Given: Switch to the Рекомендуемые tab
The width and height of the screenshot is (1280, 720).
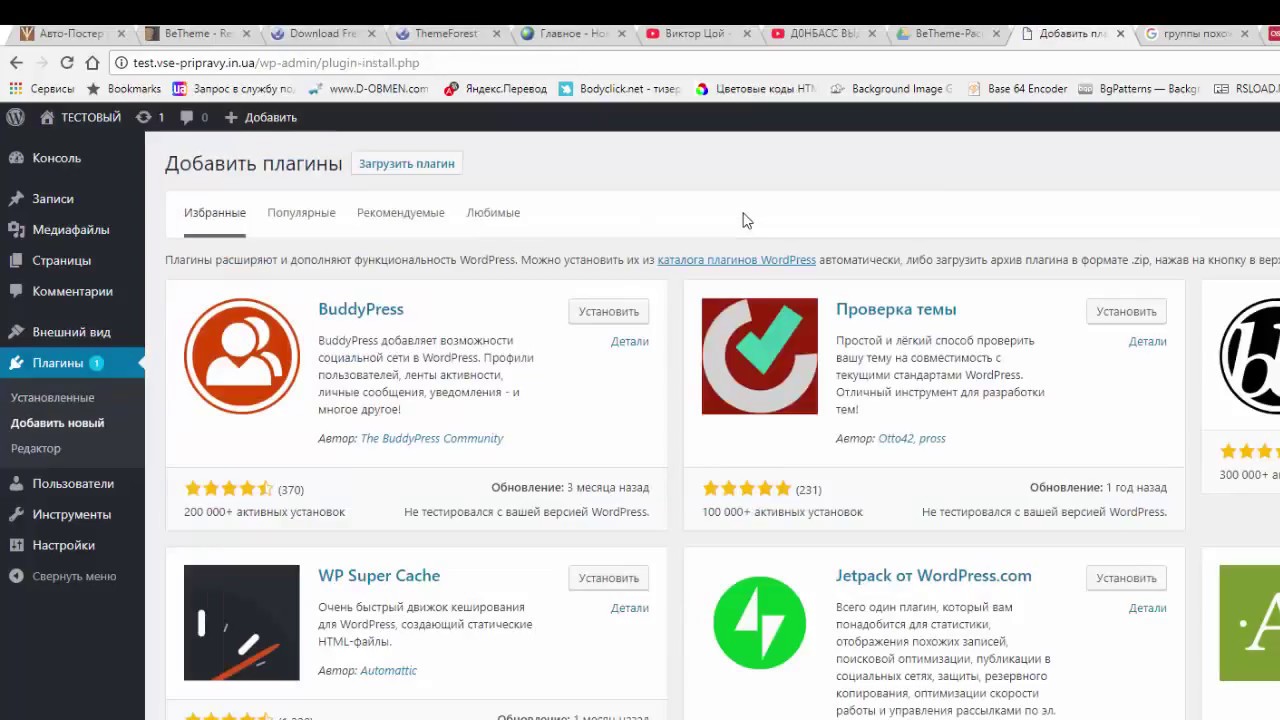Looking at the screenshot, I should [400, 213].
